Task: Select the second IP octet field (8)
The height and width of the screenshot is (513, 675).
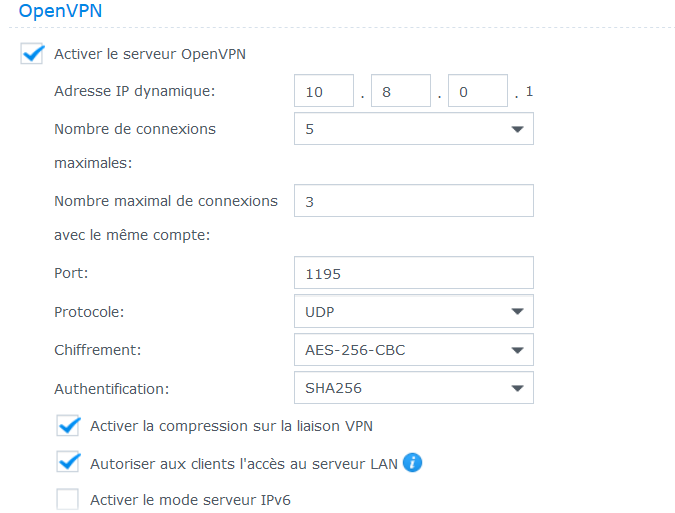Action: 400,92
